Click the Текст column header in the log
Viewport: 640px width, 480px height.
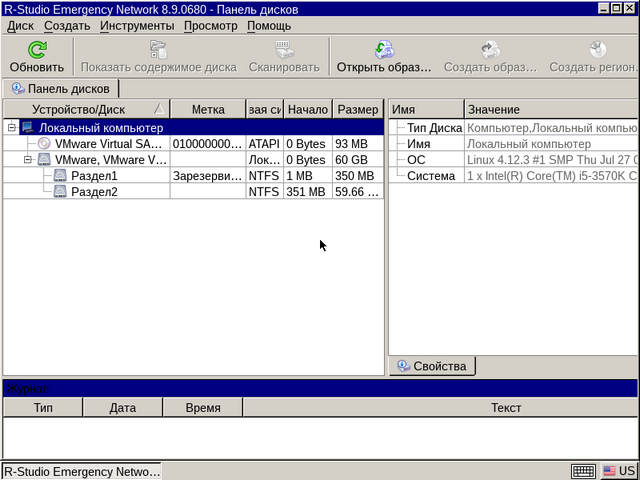pos(506,408)
